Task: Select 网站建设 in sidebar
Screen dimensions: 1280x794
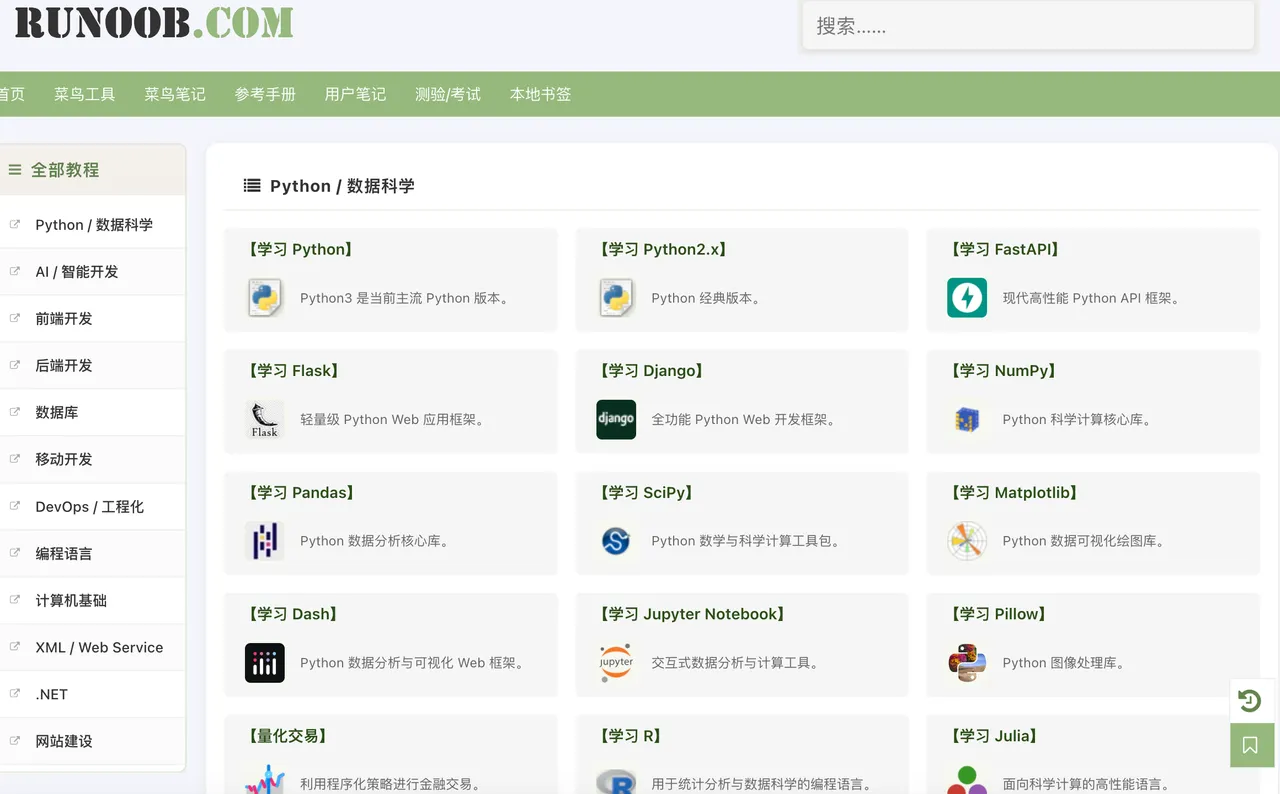Action: pyautogui.click(x=92, y=742)
